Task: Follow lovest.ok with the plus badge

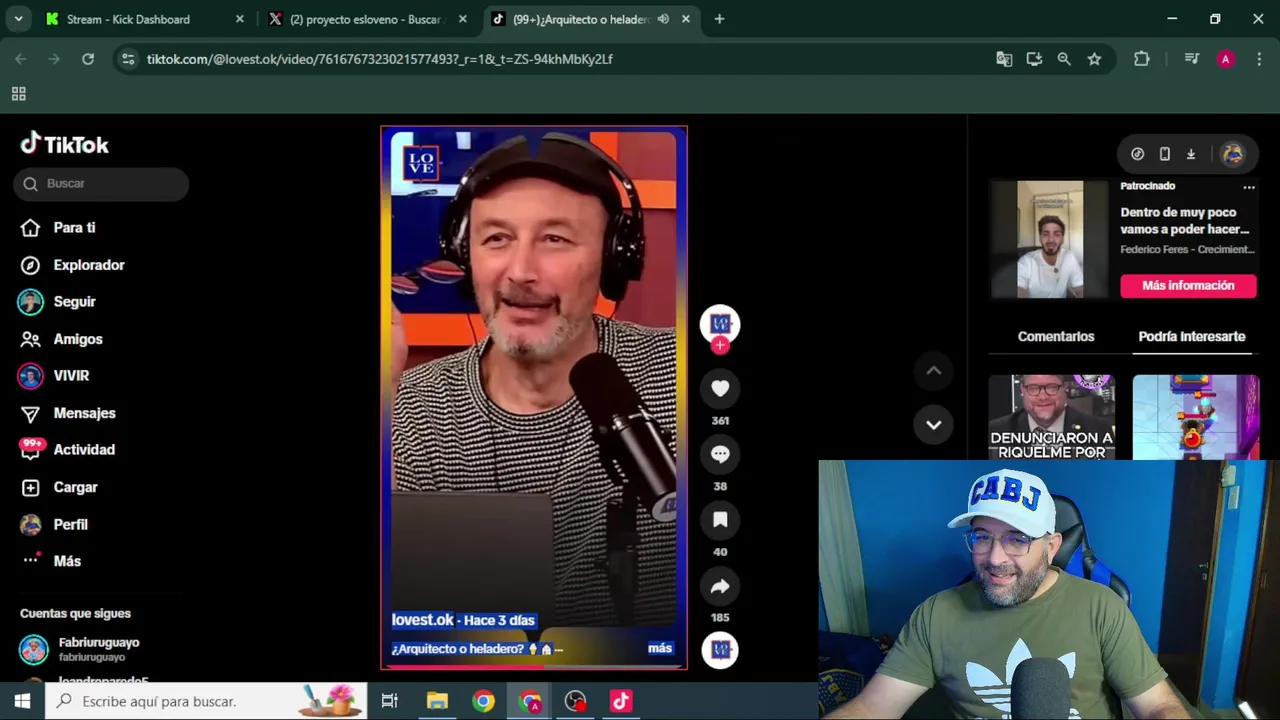Action: [720, 346]
